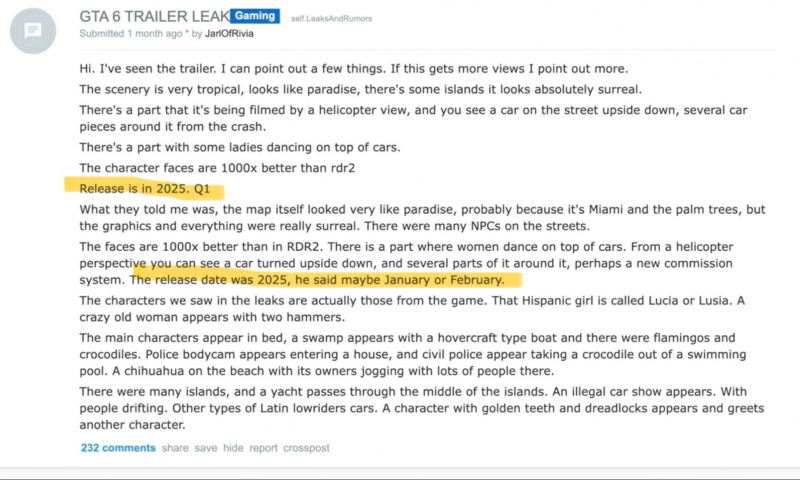Click the edited asterisk beside the timestamp
Screen dimensions: 800x480
coord(187,33)
